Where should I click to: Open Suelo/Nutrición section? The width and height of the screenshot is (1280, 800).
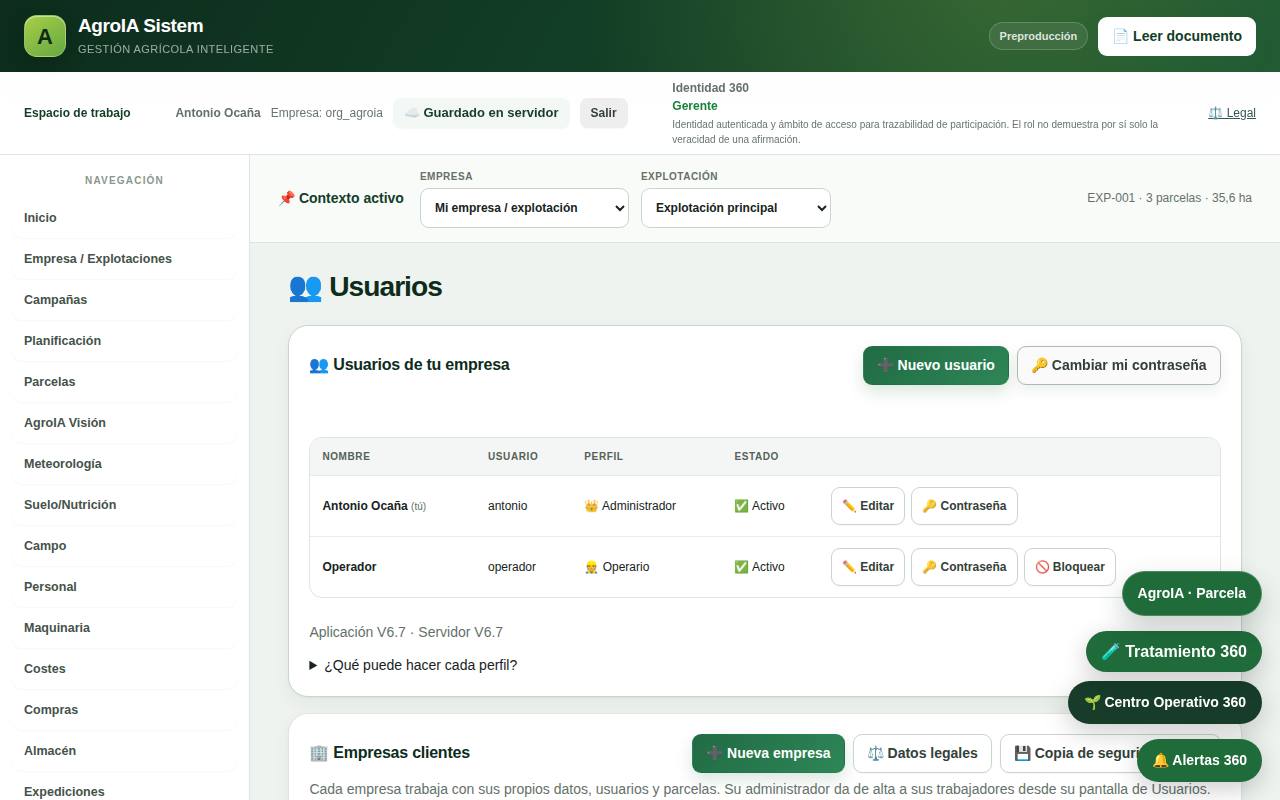(124, 505)
